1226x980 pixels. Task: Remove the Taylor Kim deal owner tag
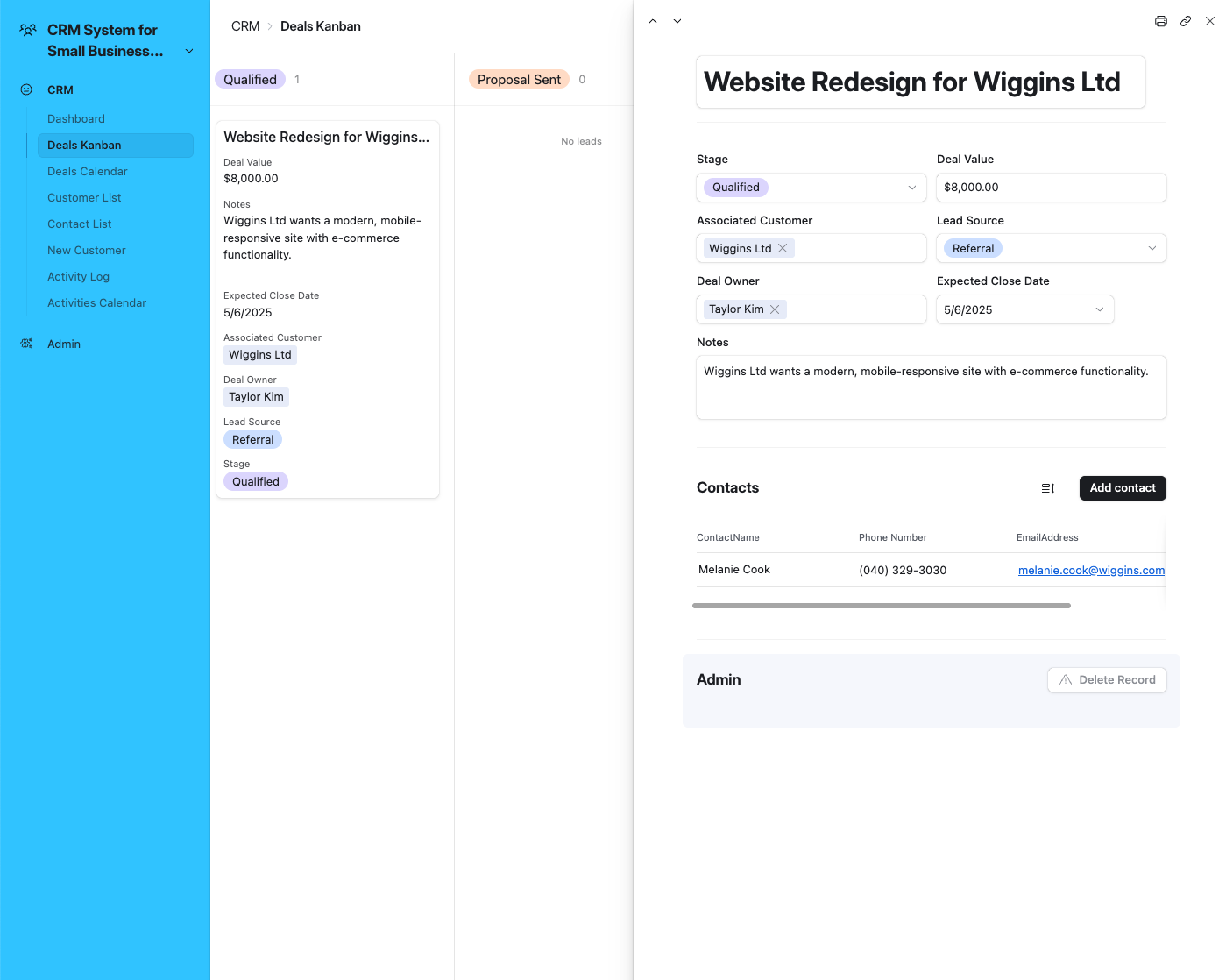coord(775,309)
